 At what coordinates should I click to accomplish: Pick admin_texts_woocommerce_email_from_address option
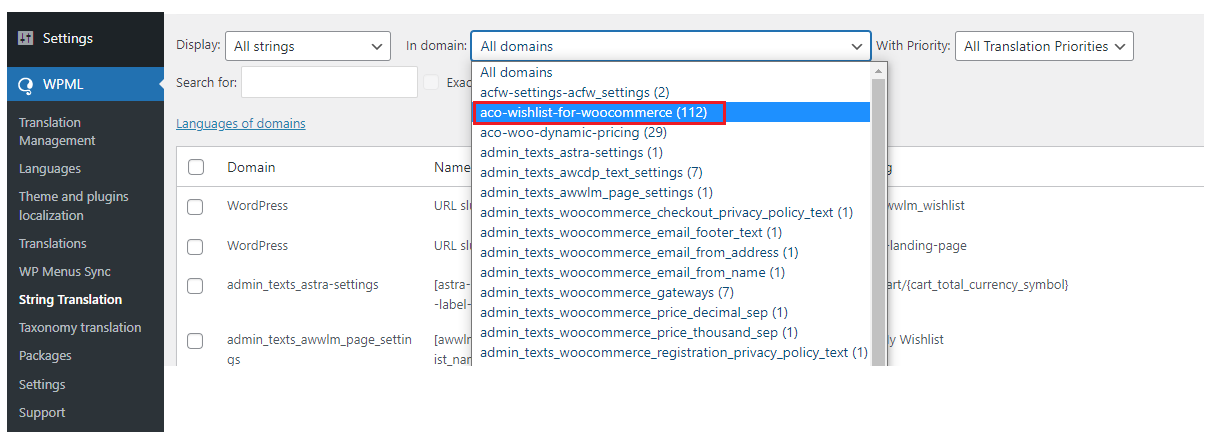pyautogui.click(x=671, y=252)
